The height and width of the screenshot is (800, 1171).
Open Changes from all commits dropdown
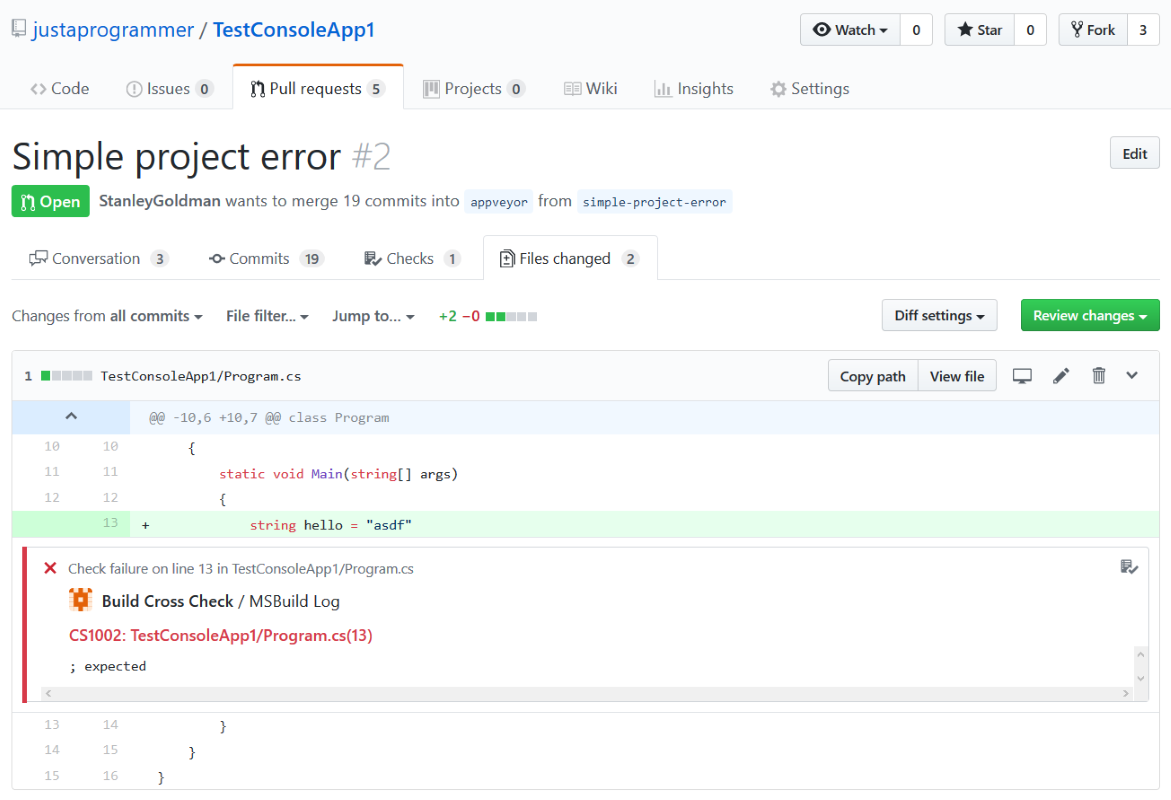[x=108, y=316]
